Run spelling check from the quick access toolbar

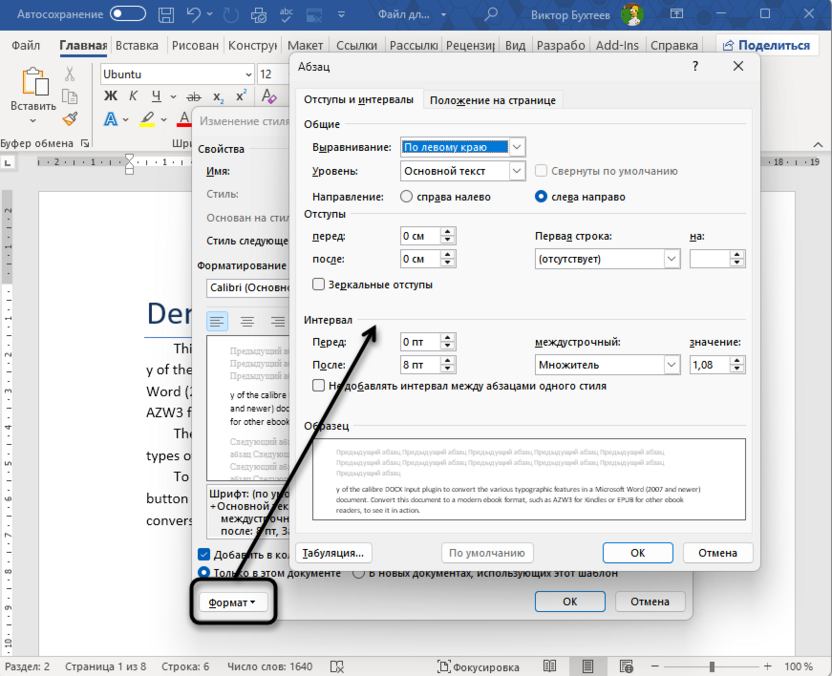(x=286, y=14)
